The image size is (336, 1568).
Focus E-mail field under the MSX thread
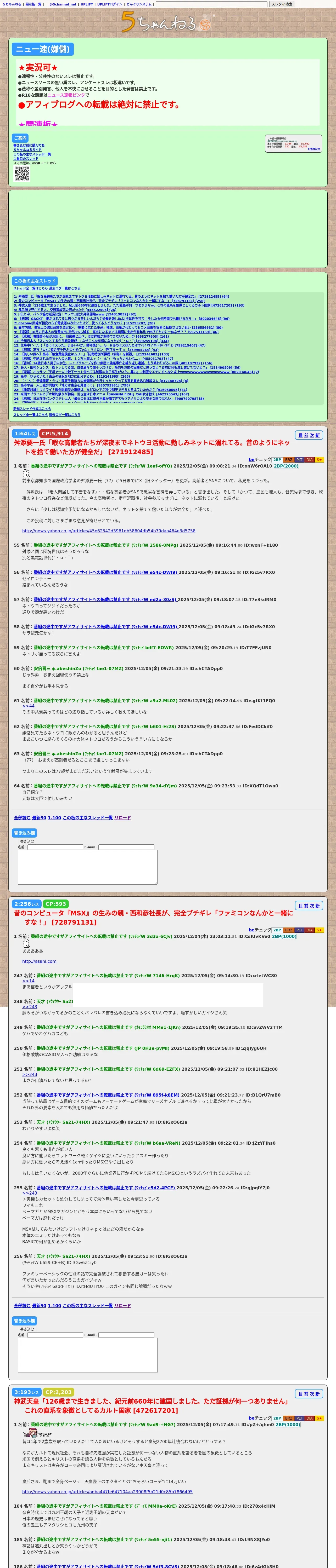[126, 1335]
